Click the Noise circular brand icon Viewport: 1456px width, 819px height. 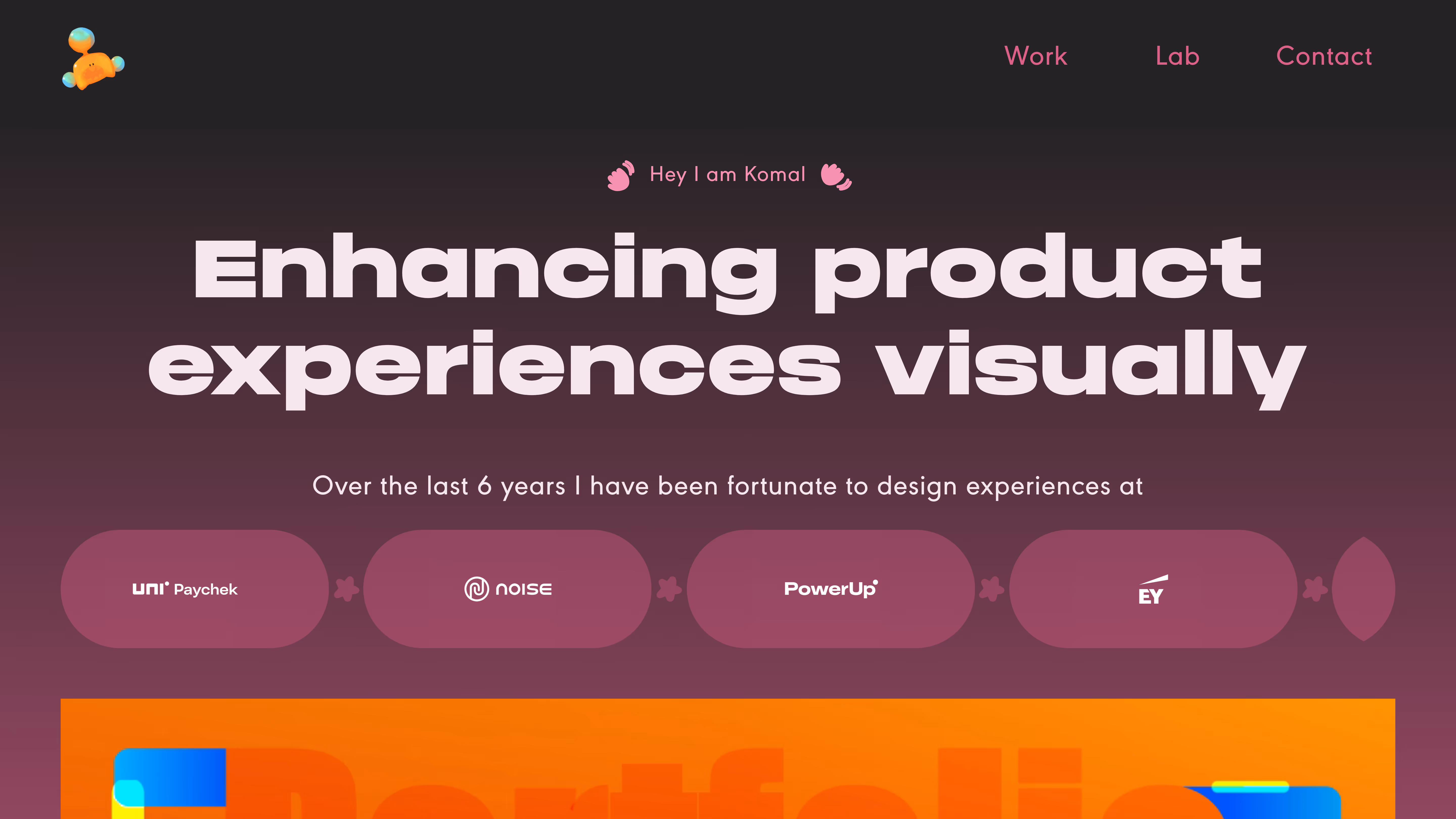click(x=476, y=589)
